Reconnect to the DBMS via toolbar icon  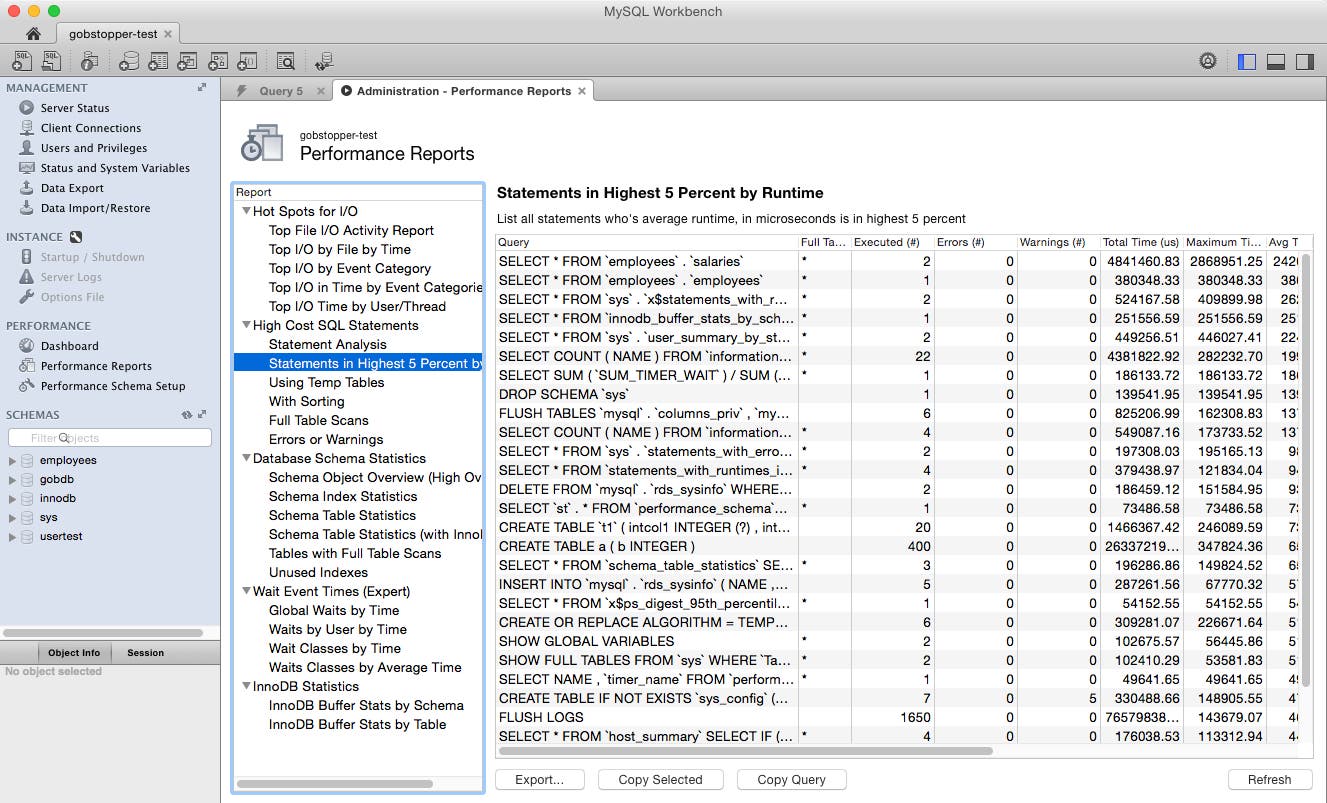[324, 60]
